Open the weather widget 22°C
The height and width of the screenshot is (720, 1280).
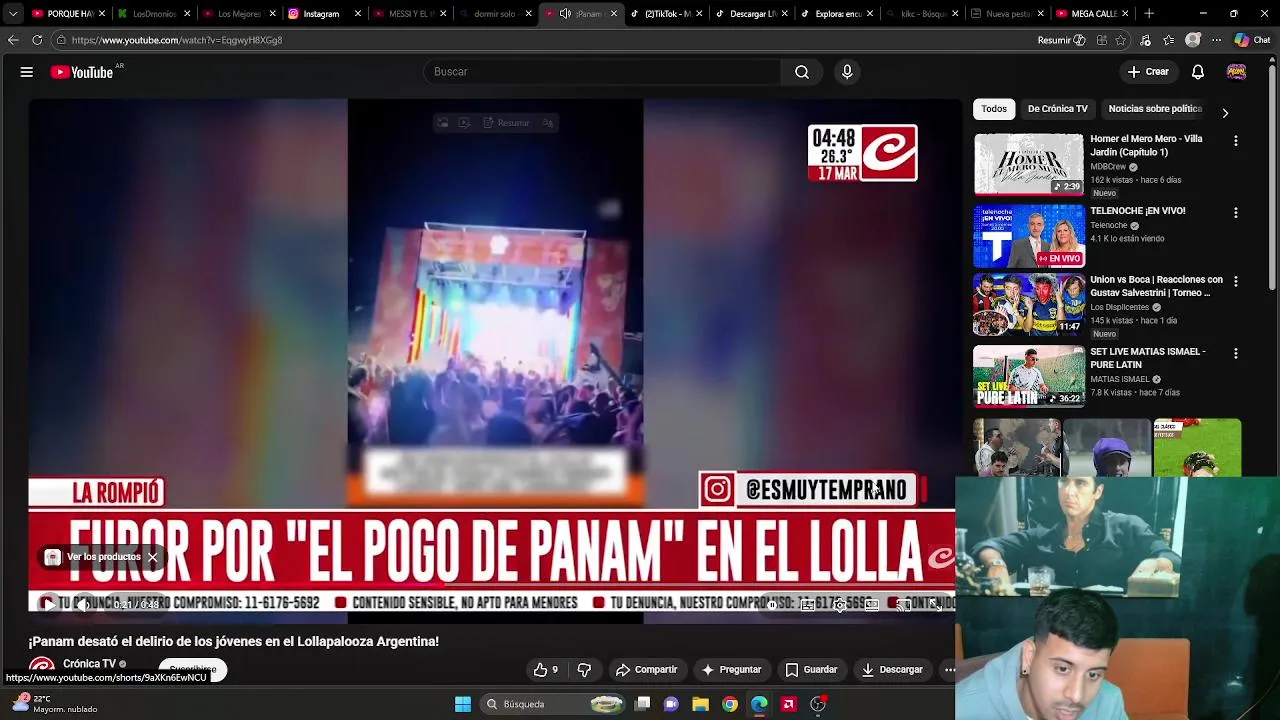click(x=55, y=704)
